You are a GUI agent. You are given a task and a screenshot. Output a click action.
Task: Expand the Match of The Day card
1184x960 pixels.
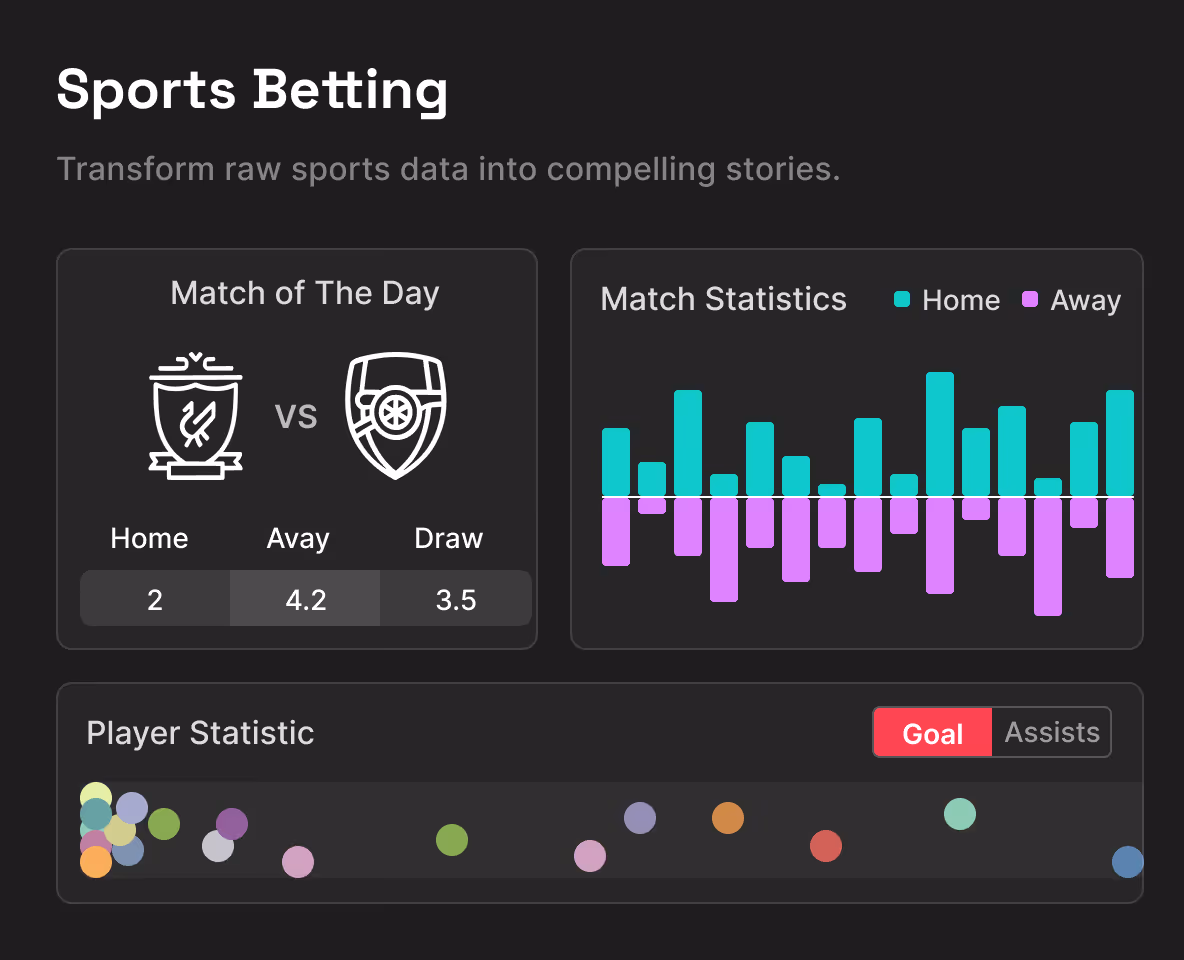pyautogui.click(x=305, y=293)
